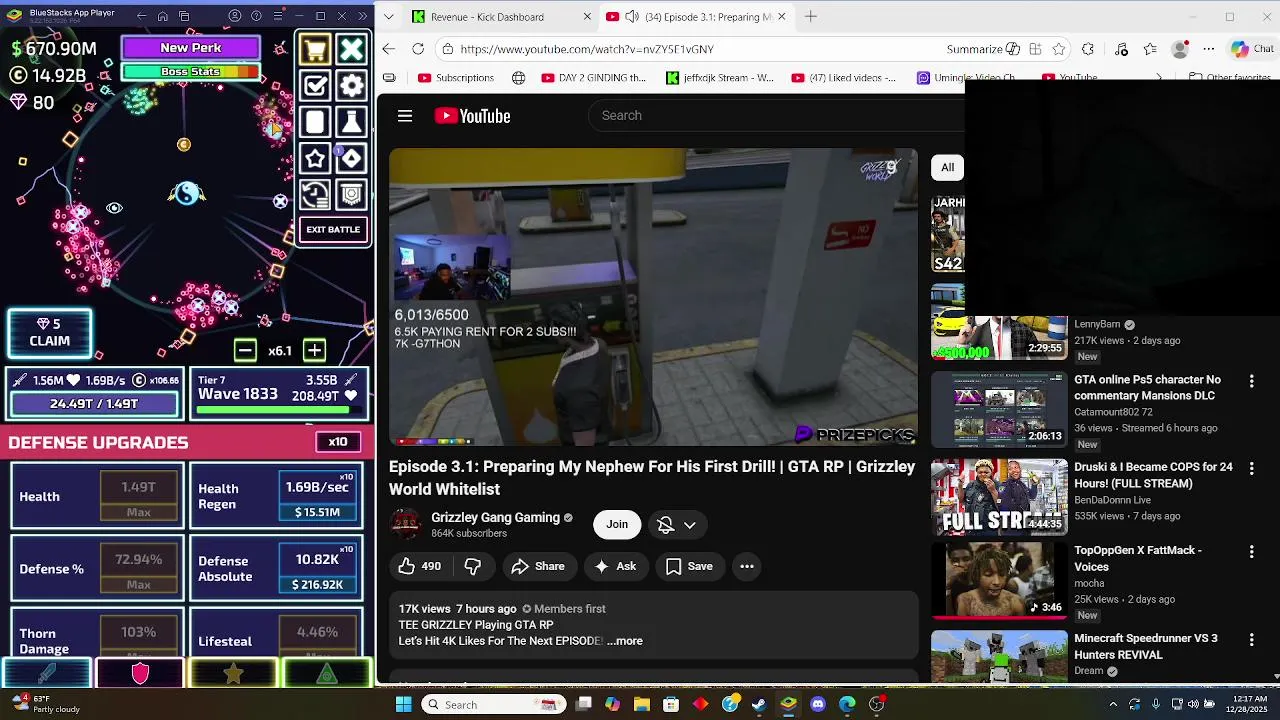Open the Boss Stats bar
The image size is (1280, 720).
(191, 72)
